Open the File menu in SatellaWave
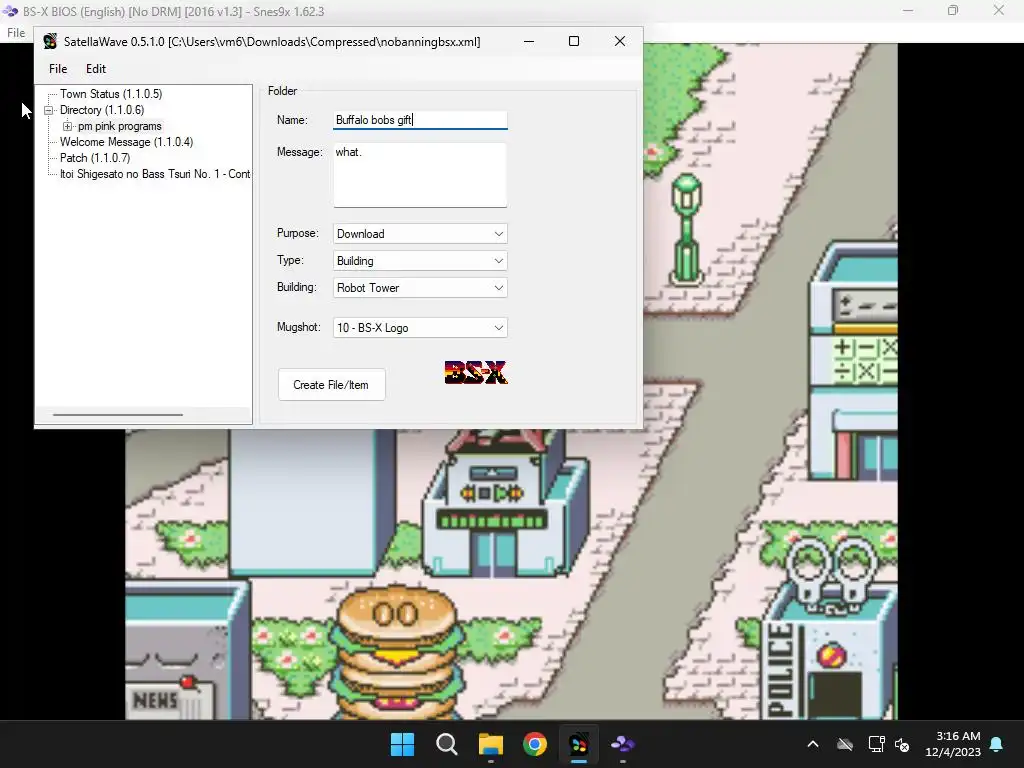This screenshot has width=1024, height=768. pos(57,69)
